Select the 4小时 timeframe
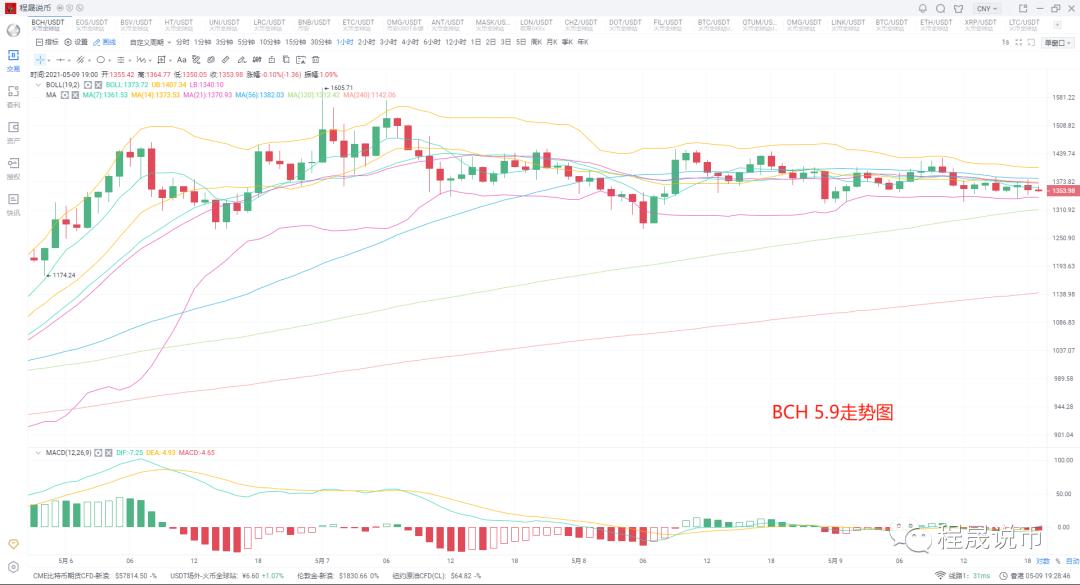The height and width of the screenshot is (585, 1080). click(x=411, y=42)
